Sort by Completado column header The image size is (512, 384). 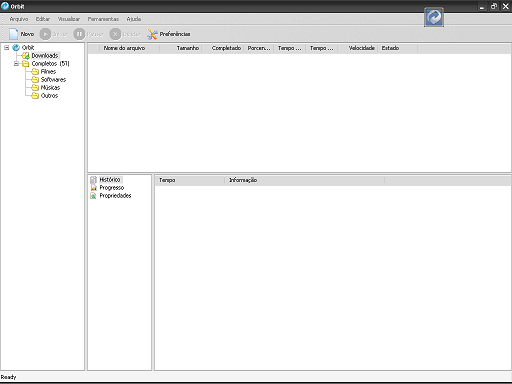tap(223, 48)
